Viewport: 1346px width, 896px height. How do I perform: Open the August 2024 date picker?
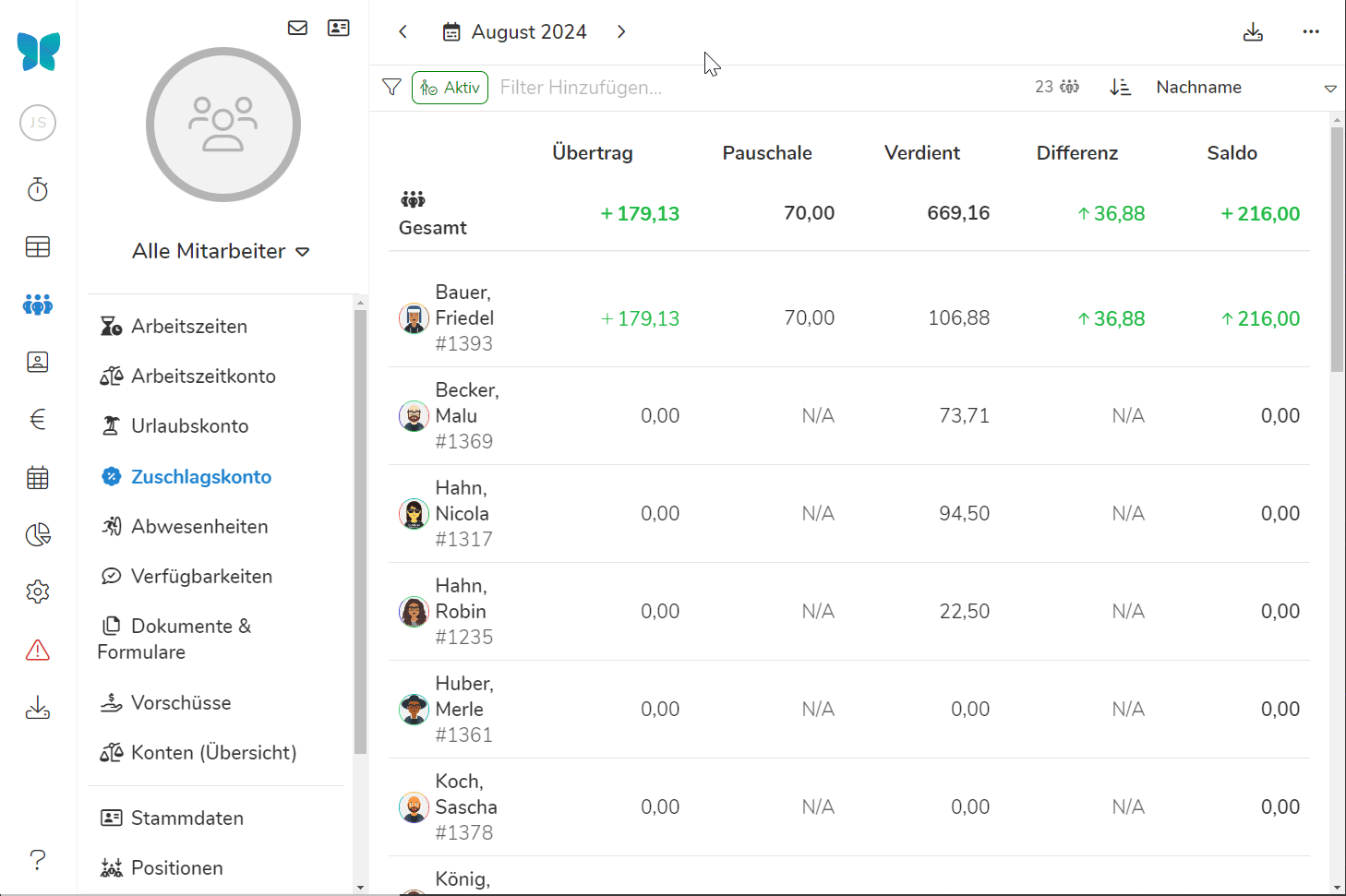[514, 32]
